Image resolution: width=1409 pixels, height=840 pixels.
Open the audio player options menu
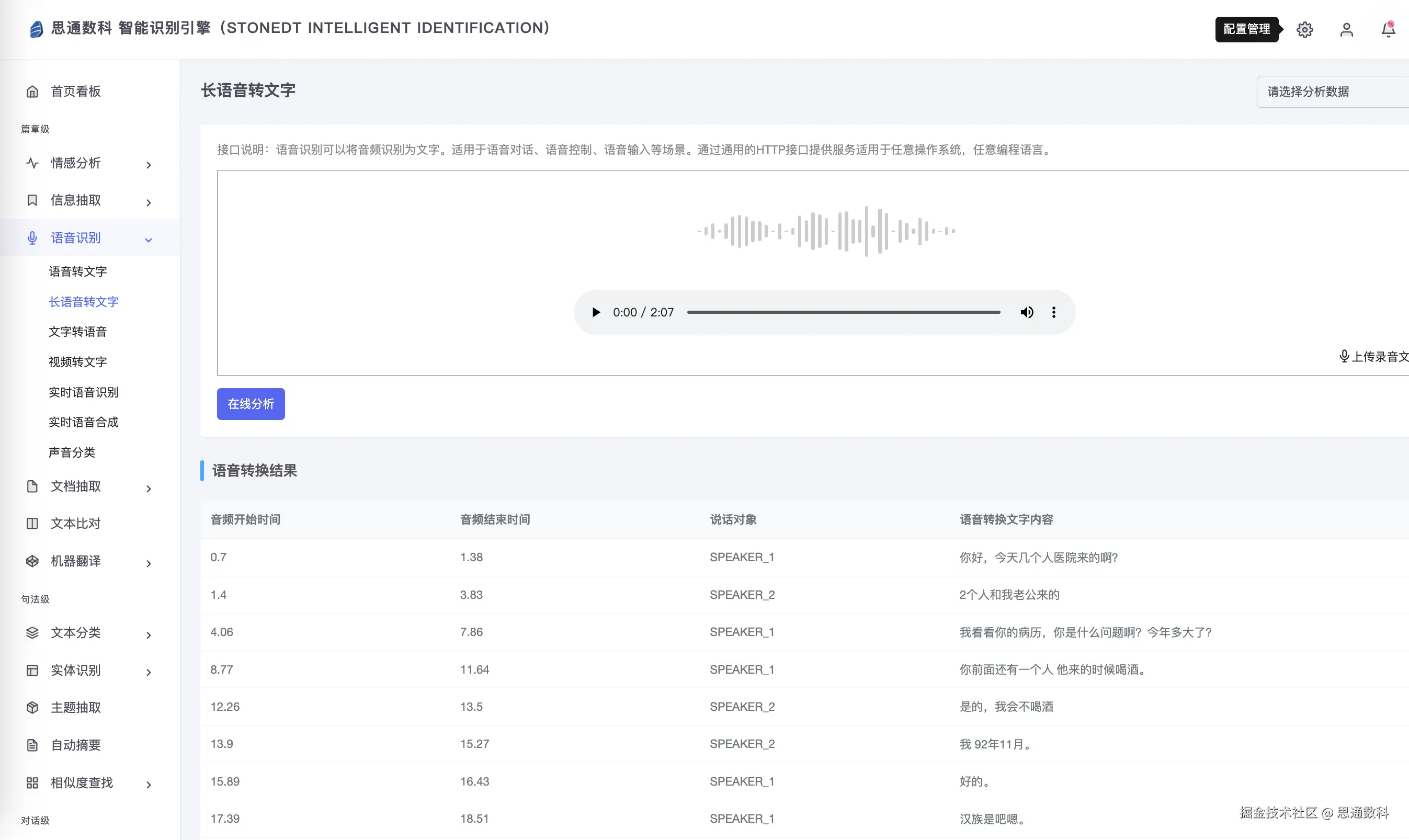pos(1054,312)
